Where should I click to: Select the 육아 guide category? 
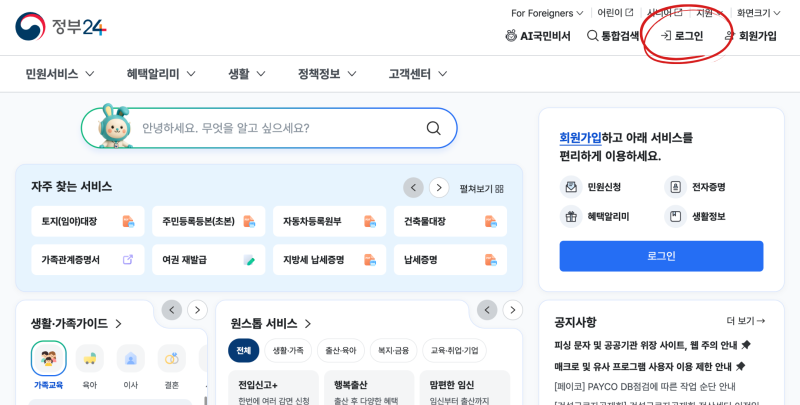[90, 366]
